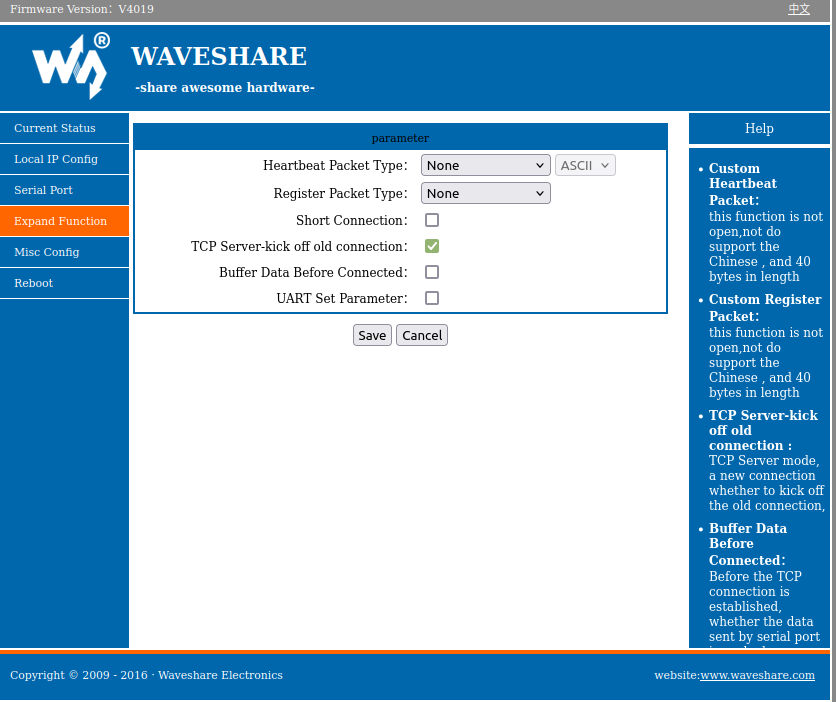The image size is (836, 702).
Task: Enable the Short Connection checkbox
Action: [432, 220]
